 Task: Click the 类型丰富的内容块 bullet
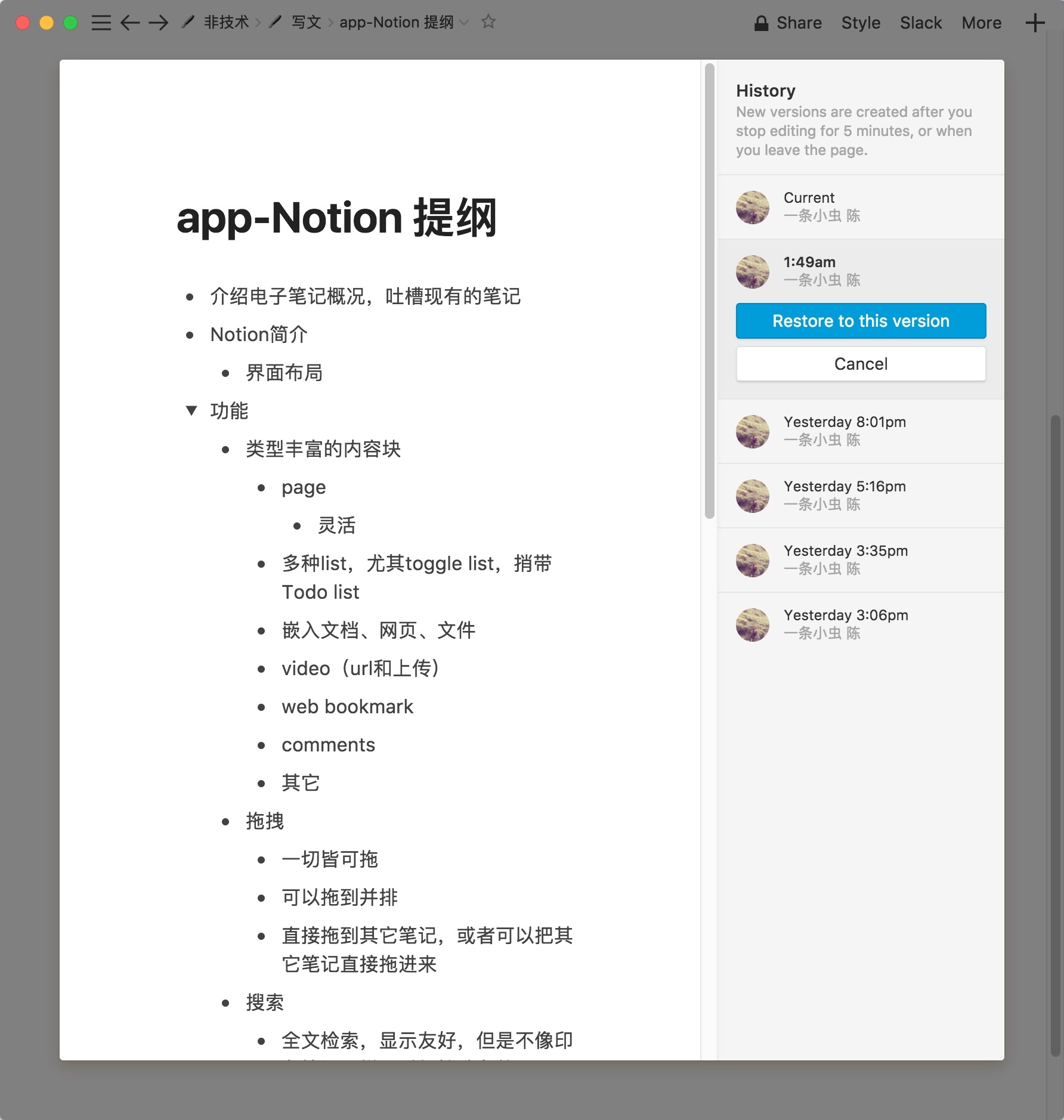click(x=323, y=449)
